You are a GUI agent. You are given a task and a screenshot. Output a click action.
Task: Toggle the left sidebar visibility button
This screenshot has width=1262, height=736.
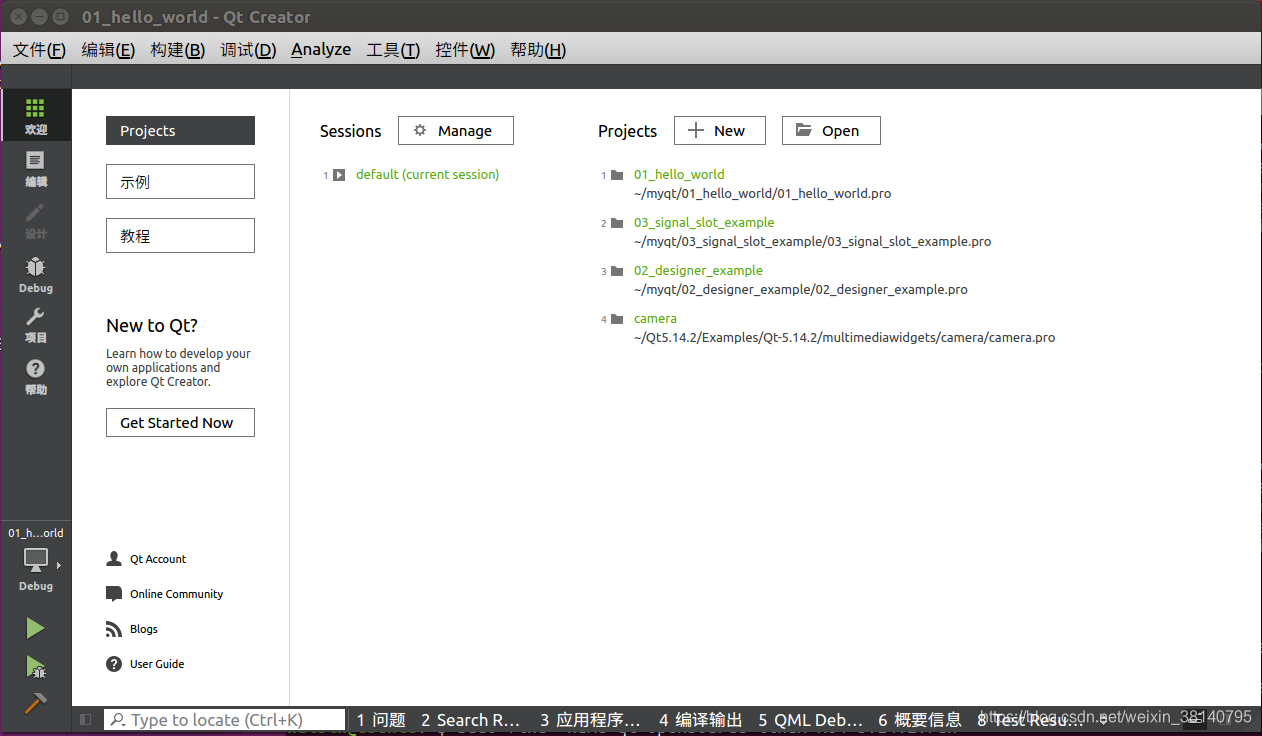tap(86, 720)
